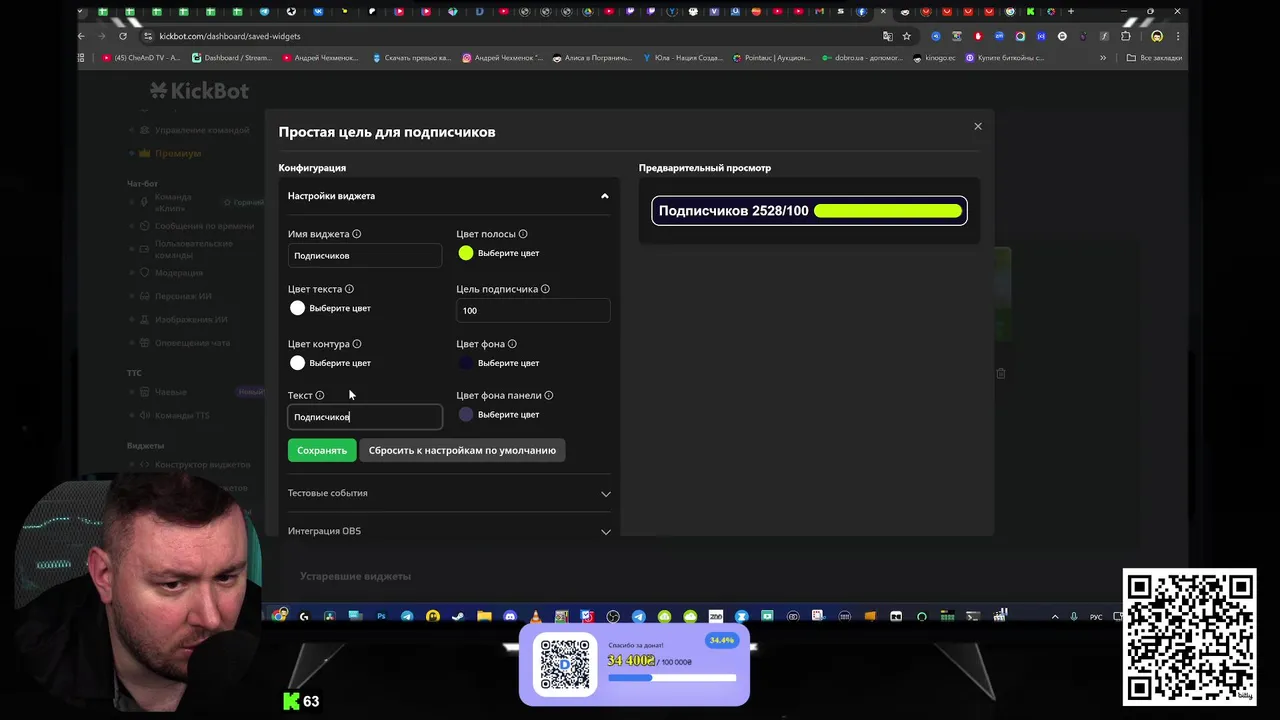Click the microphone icon in system tray

point(1074,617)
